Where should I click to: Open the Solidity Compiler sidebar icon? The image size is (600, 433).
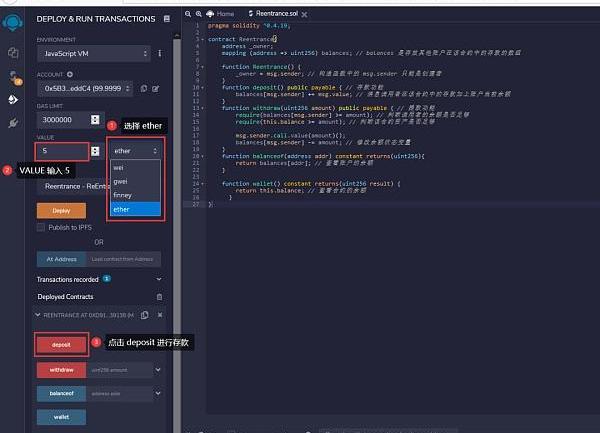[13, 75]
